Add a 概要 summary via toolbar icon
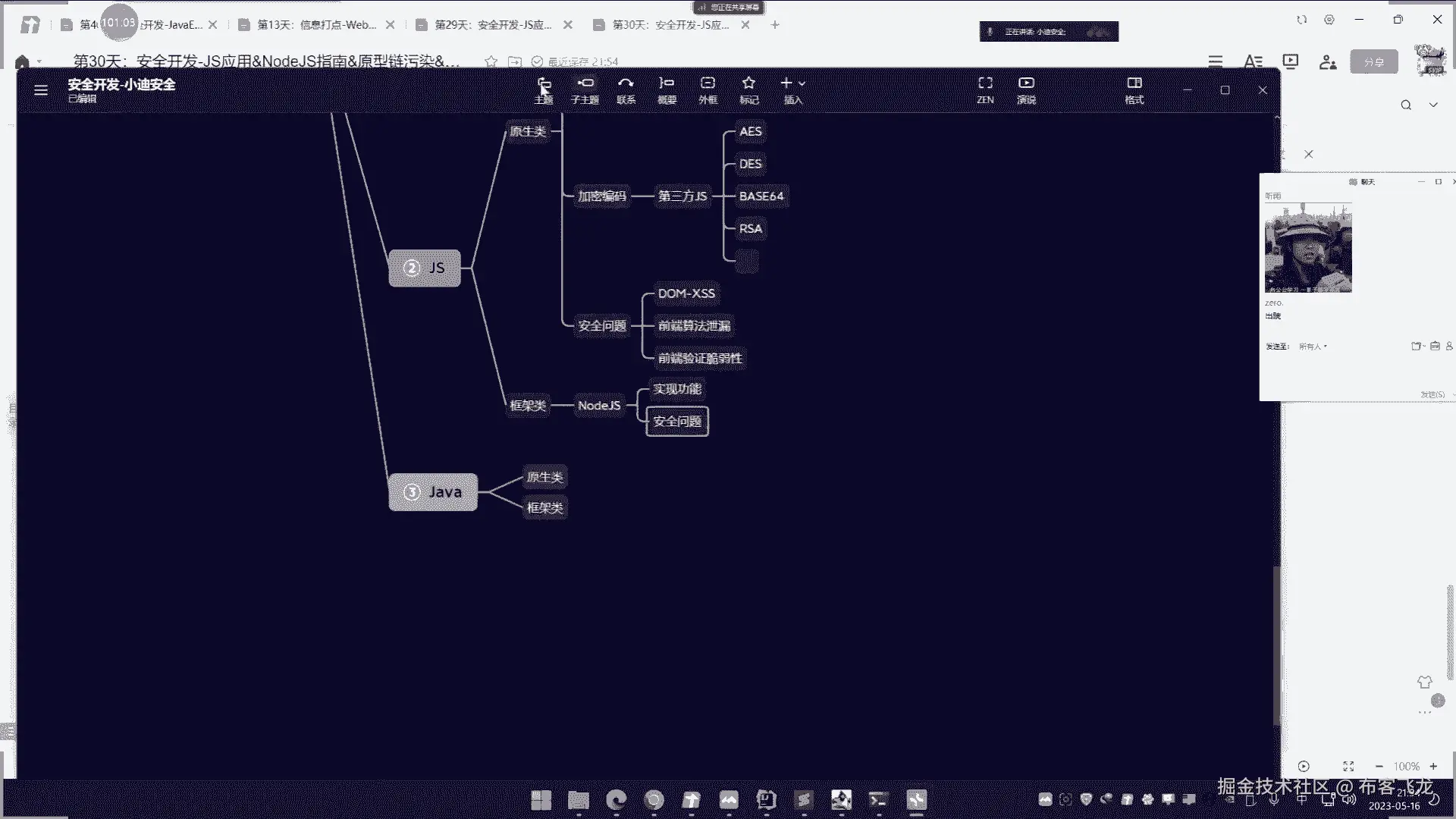The height and width of the screenshot is (819, 1456). [667, 89]
